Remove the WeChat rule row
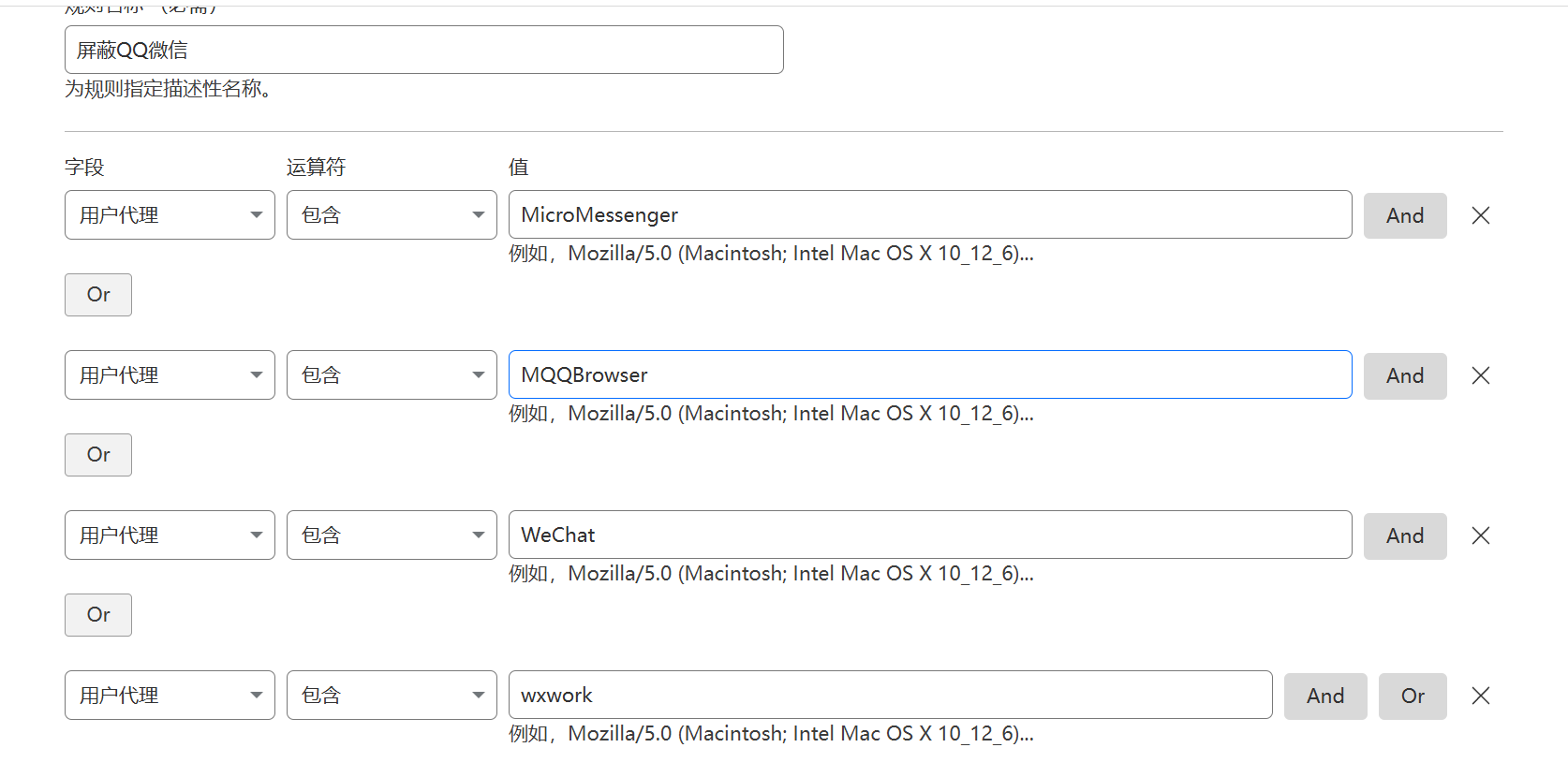Image resolution: width=1568 pixels, height=777 pixels. pyautogui.click(x=1480, y=535)
